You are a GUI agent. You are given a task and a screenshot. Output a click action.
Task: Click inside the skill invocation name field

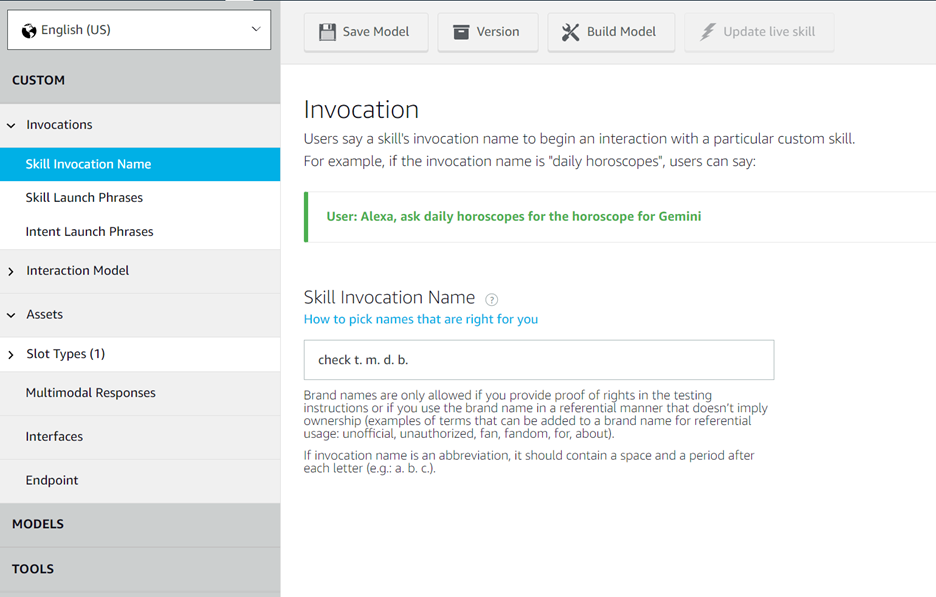point(538,359)
